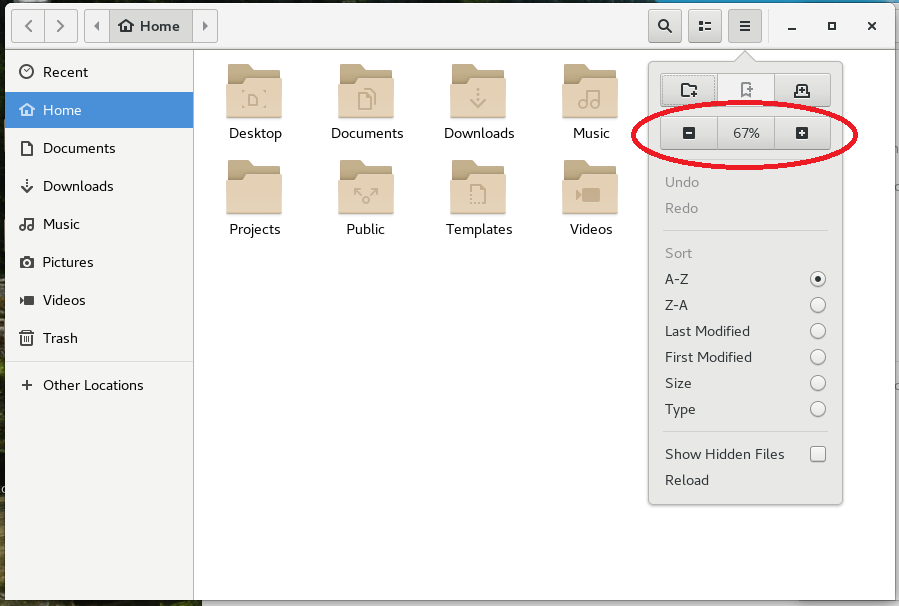
Task: Click Reload in the menu
Action: pos(686,480)
